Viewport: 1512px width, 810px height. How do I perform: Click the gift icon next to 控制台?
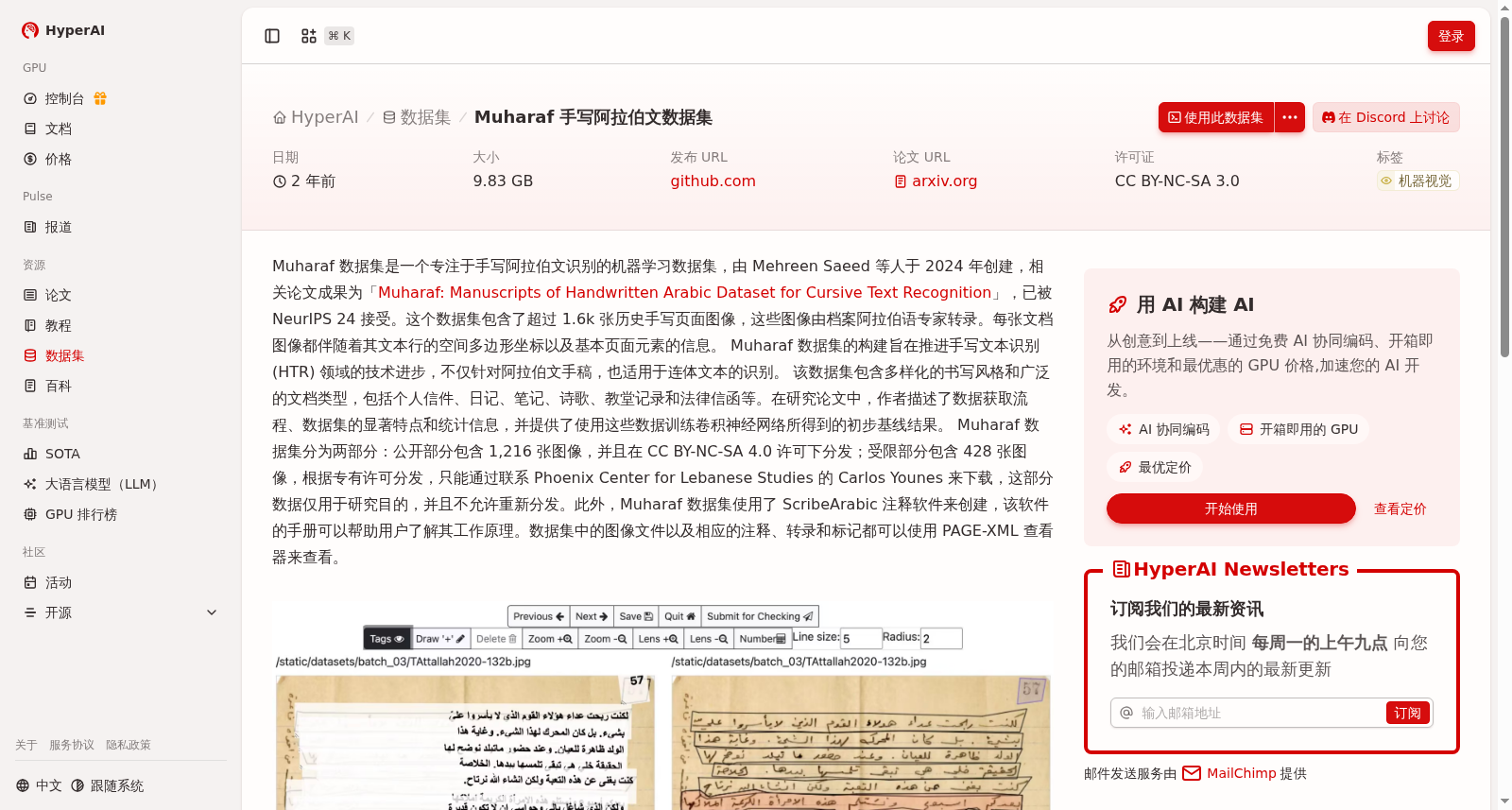100,98
